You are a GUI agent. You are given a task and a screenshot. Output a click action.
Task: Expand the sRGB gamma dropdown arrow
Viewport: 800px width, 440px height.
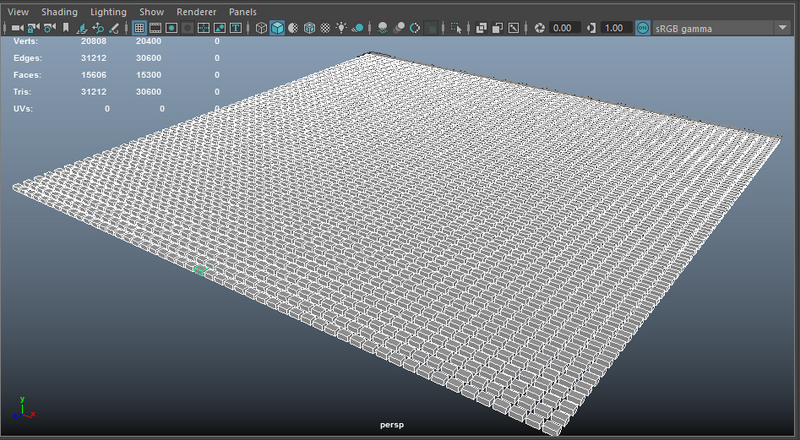coord(783,28)
